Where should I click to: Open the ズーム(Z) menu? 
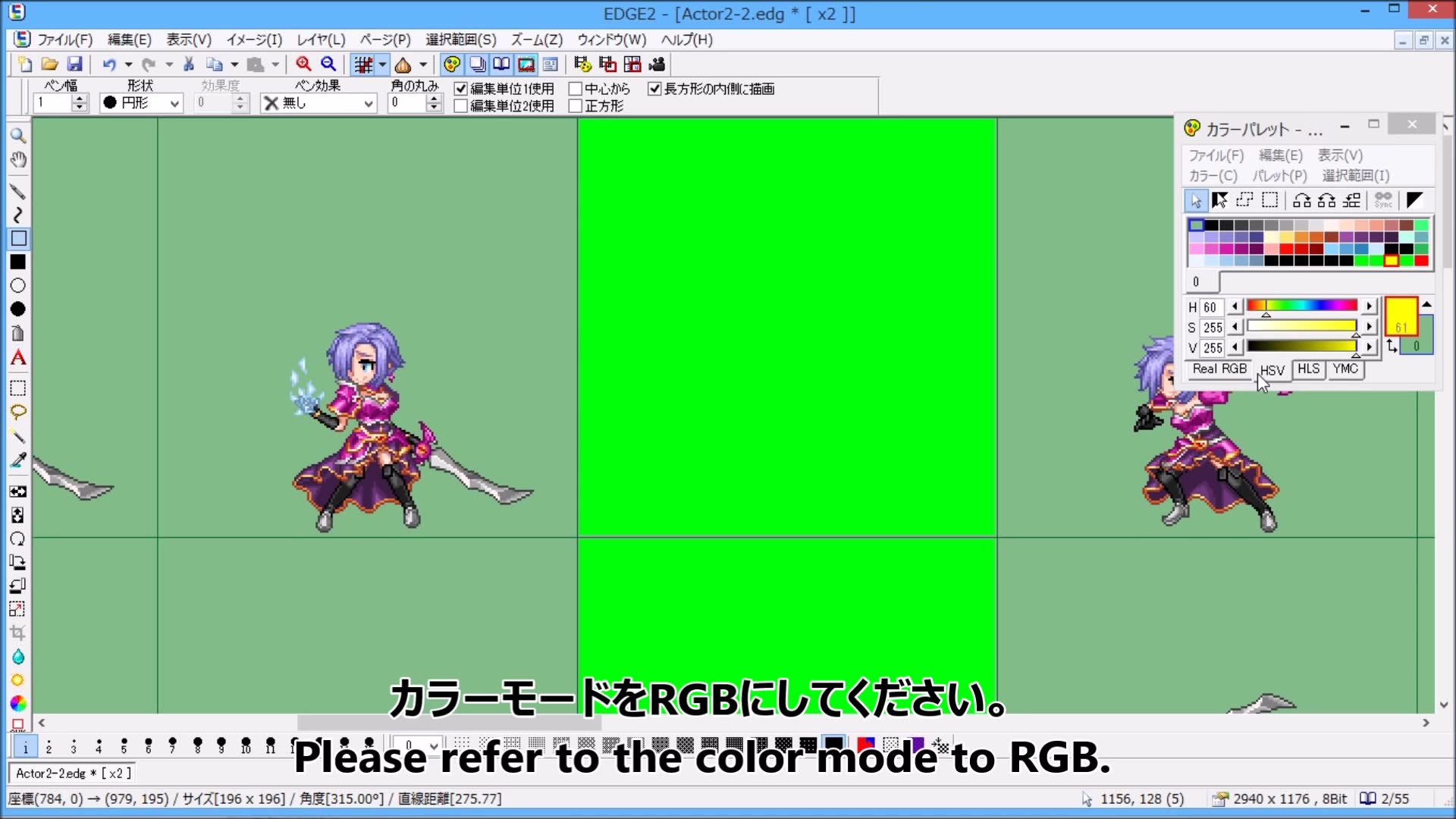537,39
